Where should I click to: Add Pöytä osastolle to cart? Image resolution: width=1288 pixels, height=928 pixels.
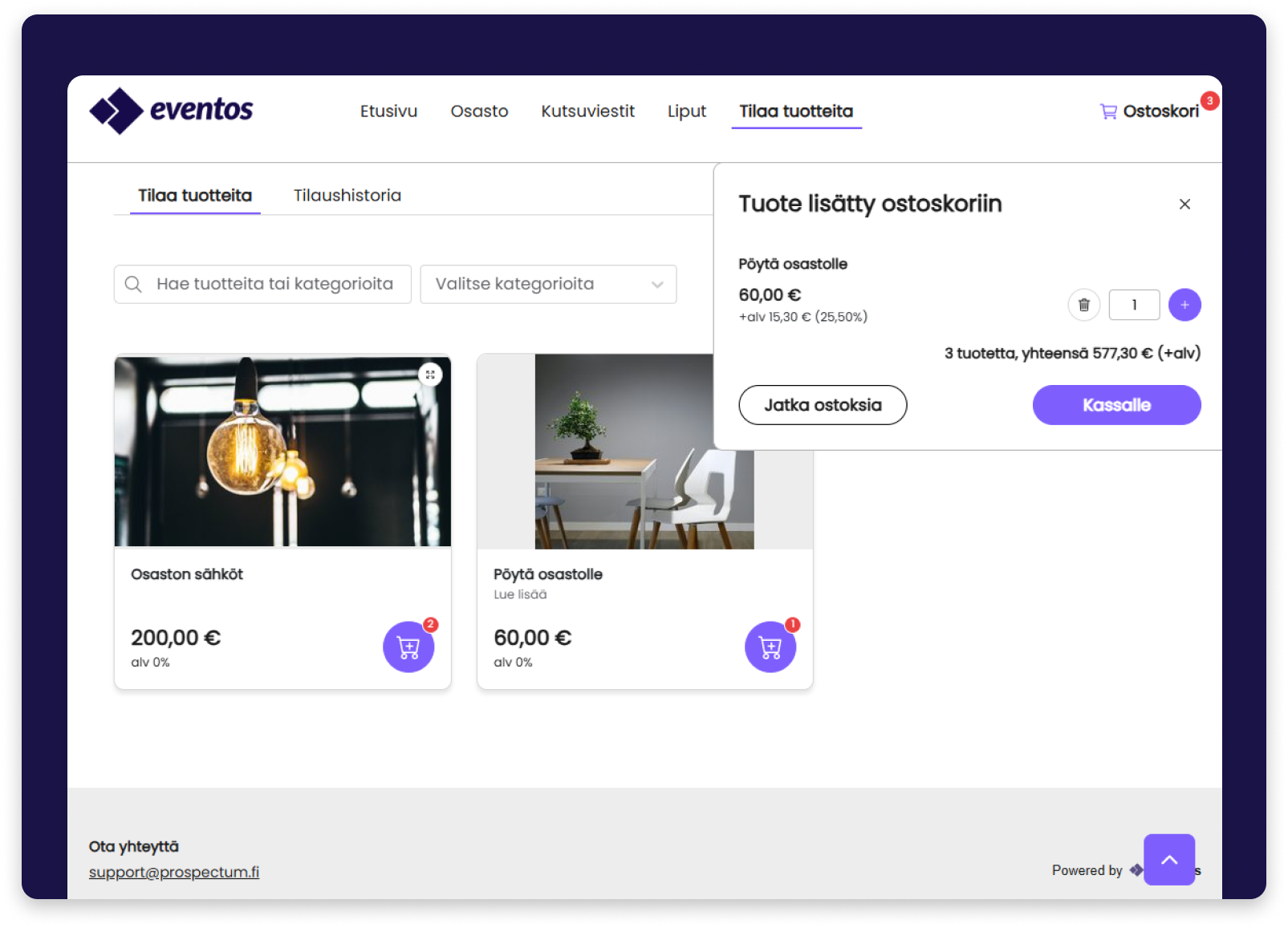click(x=770, y=646)
